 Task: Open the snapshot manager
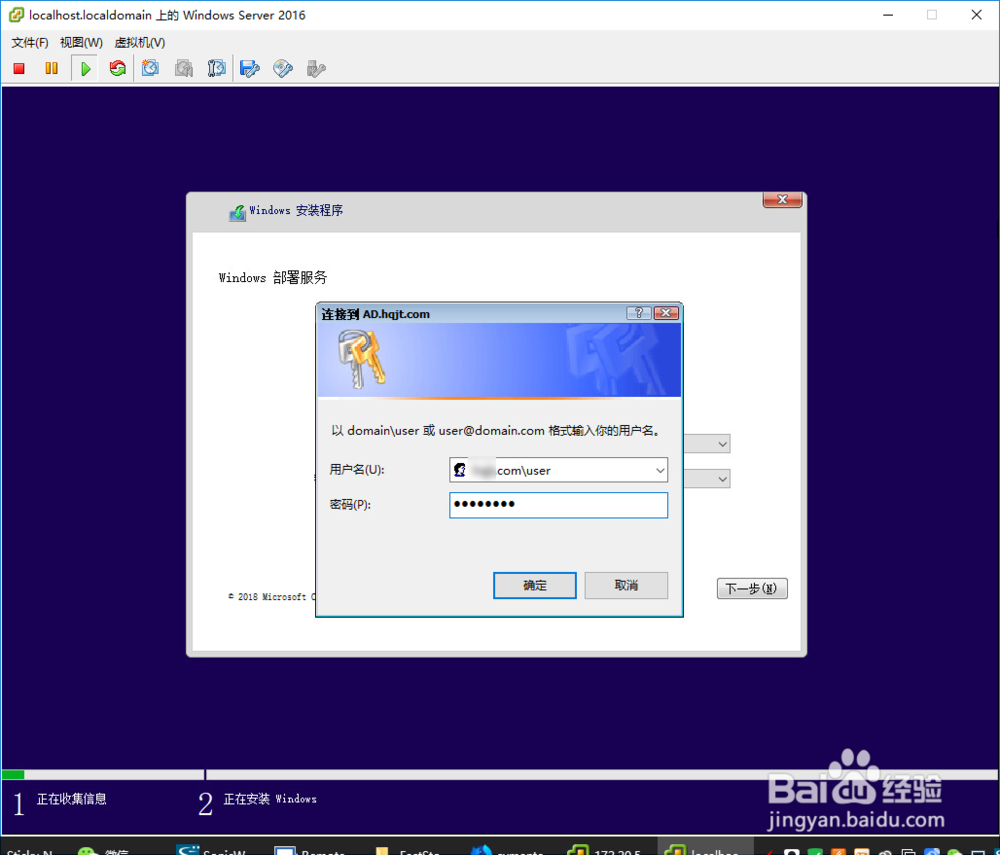217,68
